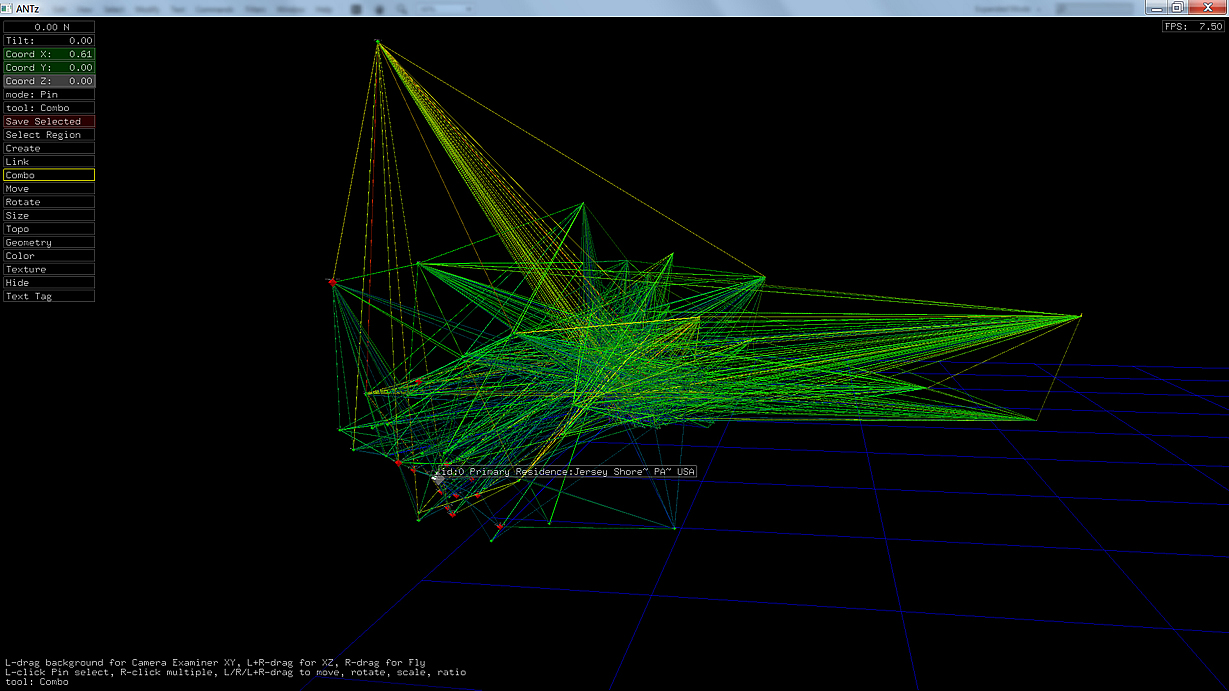
Task: Toggle the mode: Pin setting
Action: [49, 95]
